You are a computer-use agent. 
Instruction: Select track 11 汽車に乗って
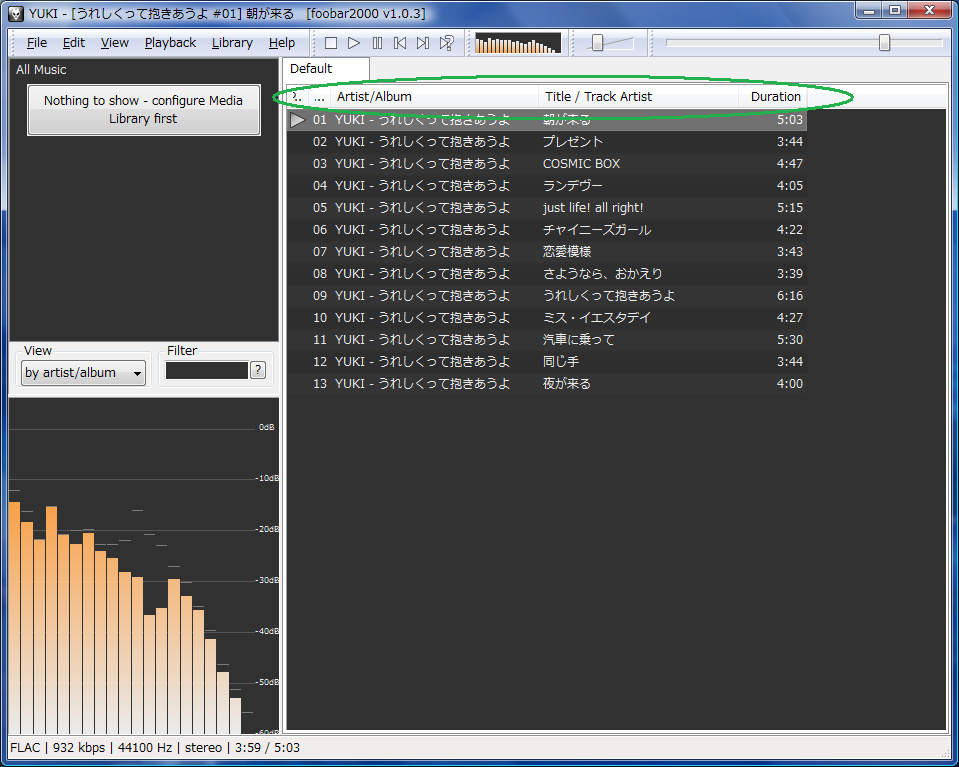tap(547, 340)
